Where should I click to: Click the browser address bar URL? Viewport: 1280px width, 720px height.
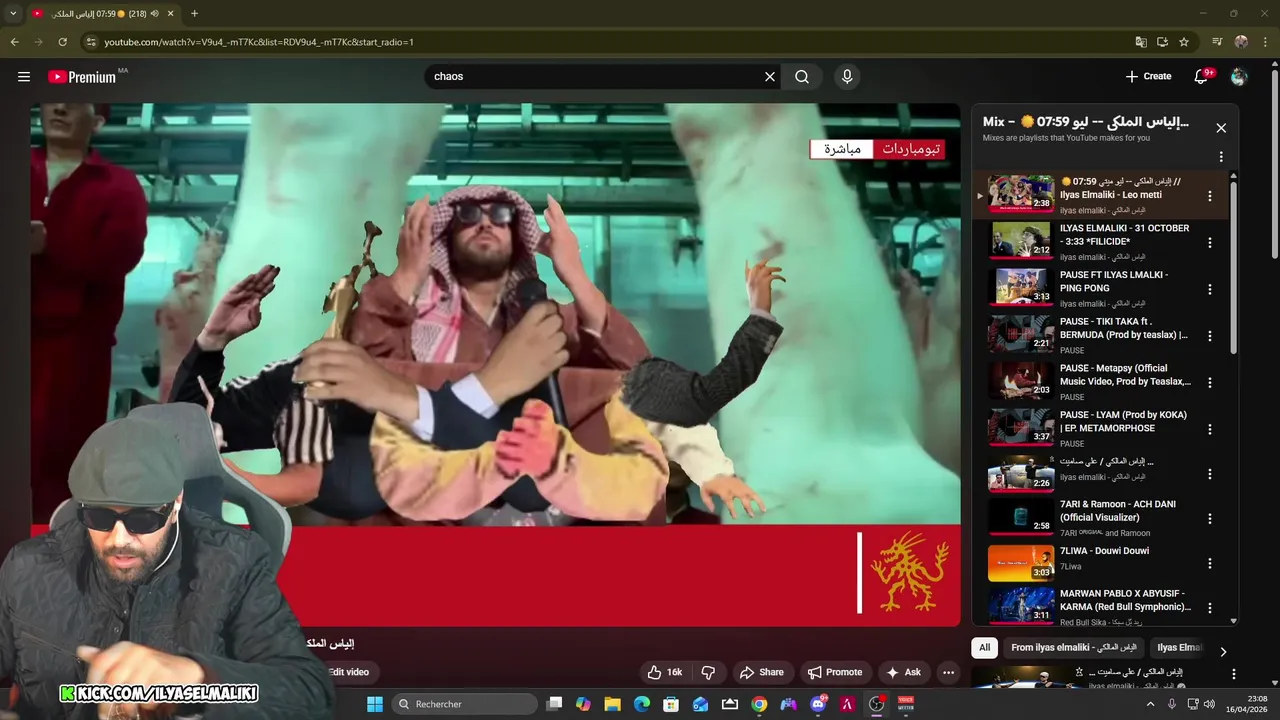[259, 42]
